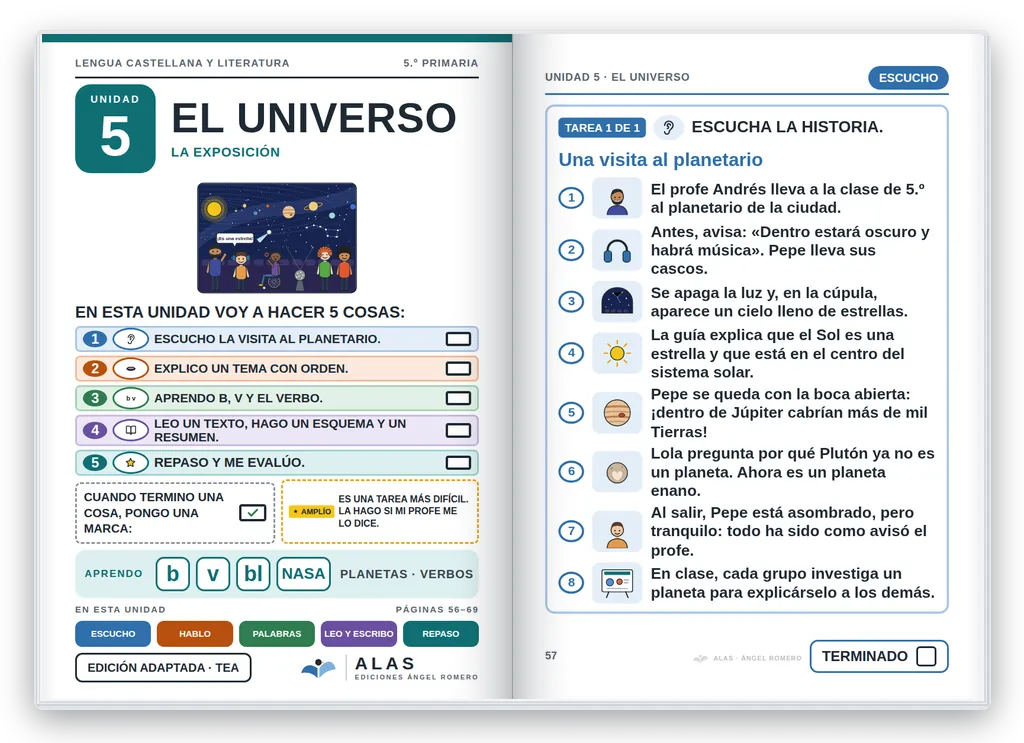Click the green badge 3 in the task list
Screen dimensions: 1024x743
point(95,398)
